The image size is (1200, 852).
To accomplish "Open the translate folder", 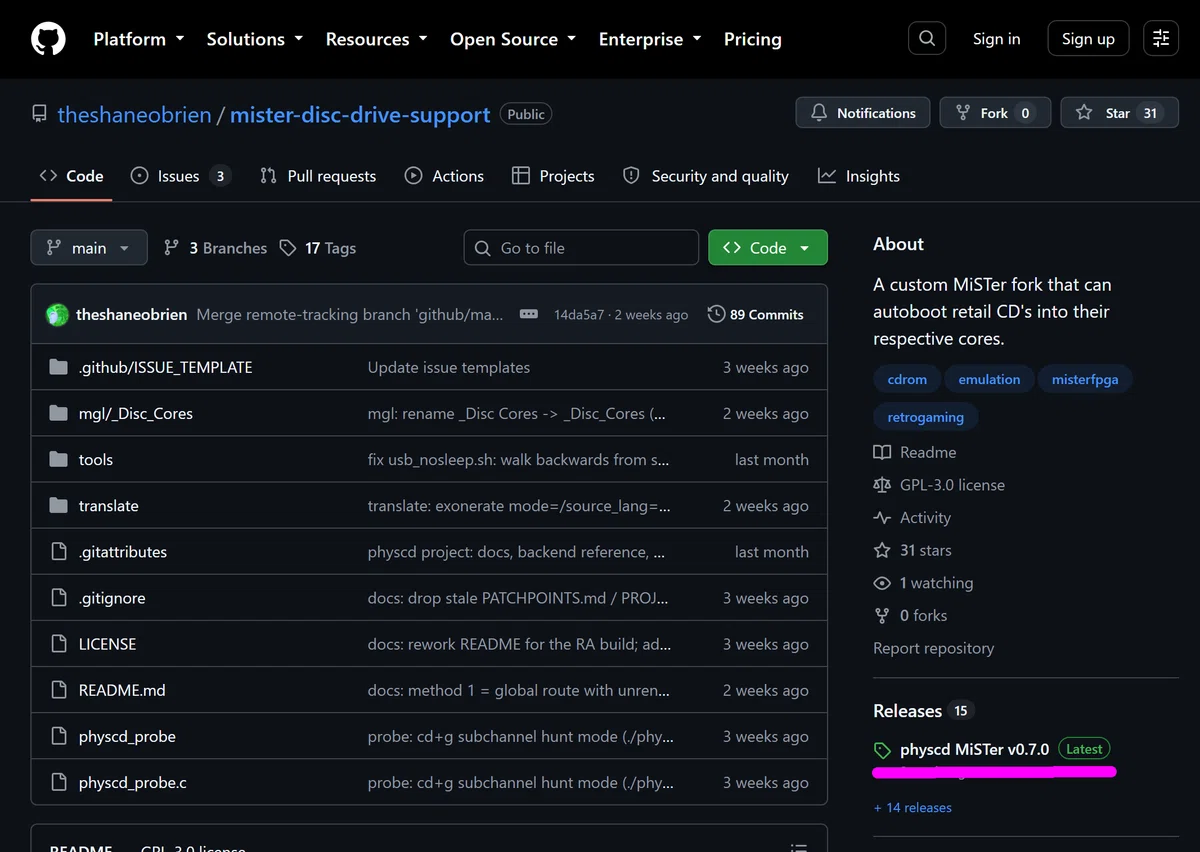I will tap(108, 505).
